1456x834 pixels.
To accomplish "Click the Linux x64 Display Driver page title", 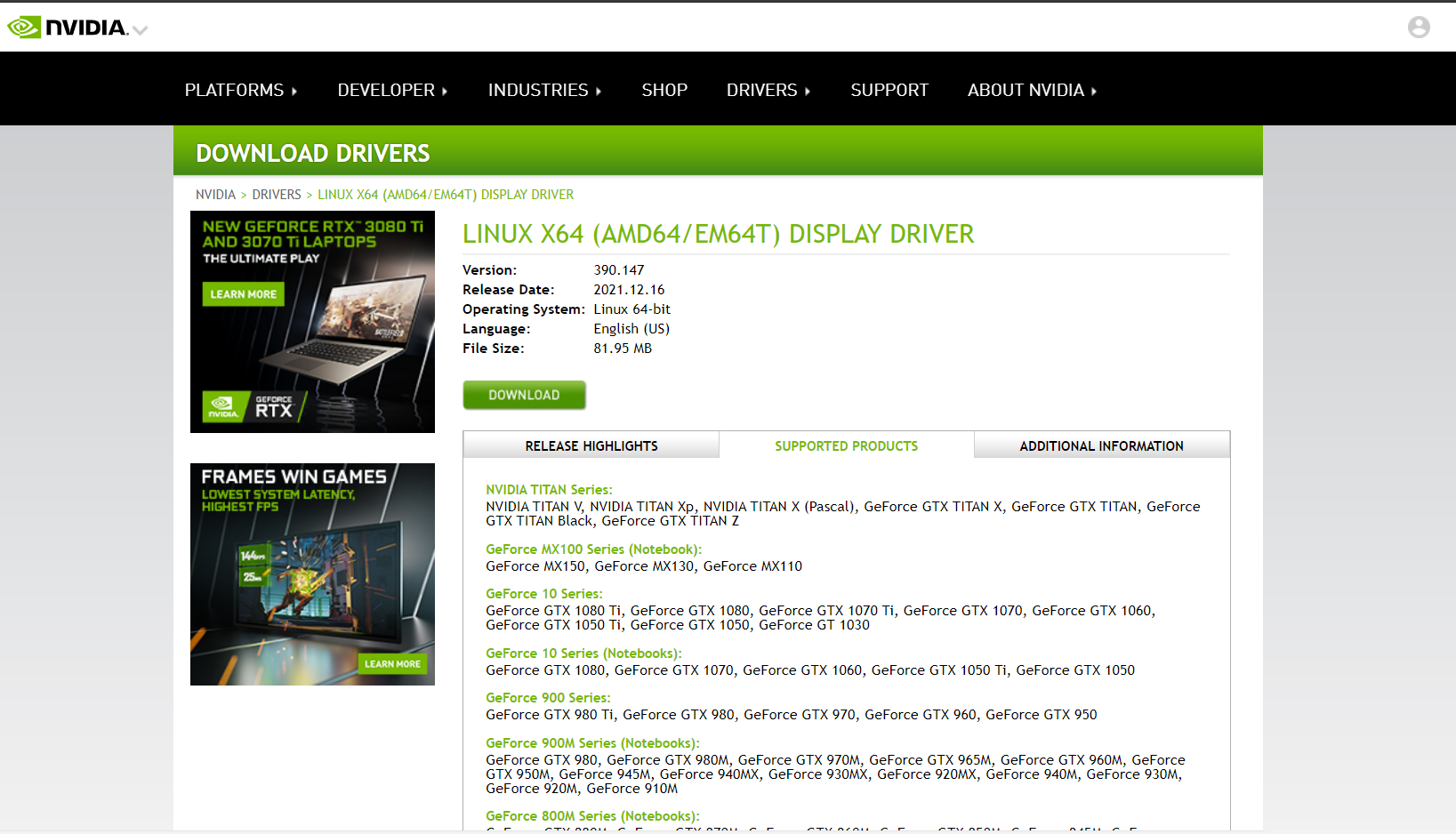I will (x=719, y=234).
